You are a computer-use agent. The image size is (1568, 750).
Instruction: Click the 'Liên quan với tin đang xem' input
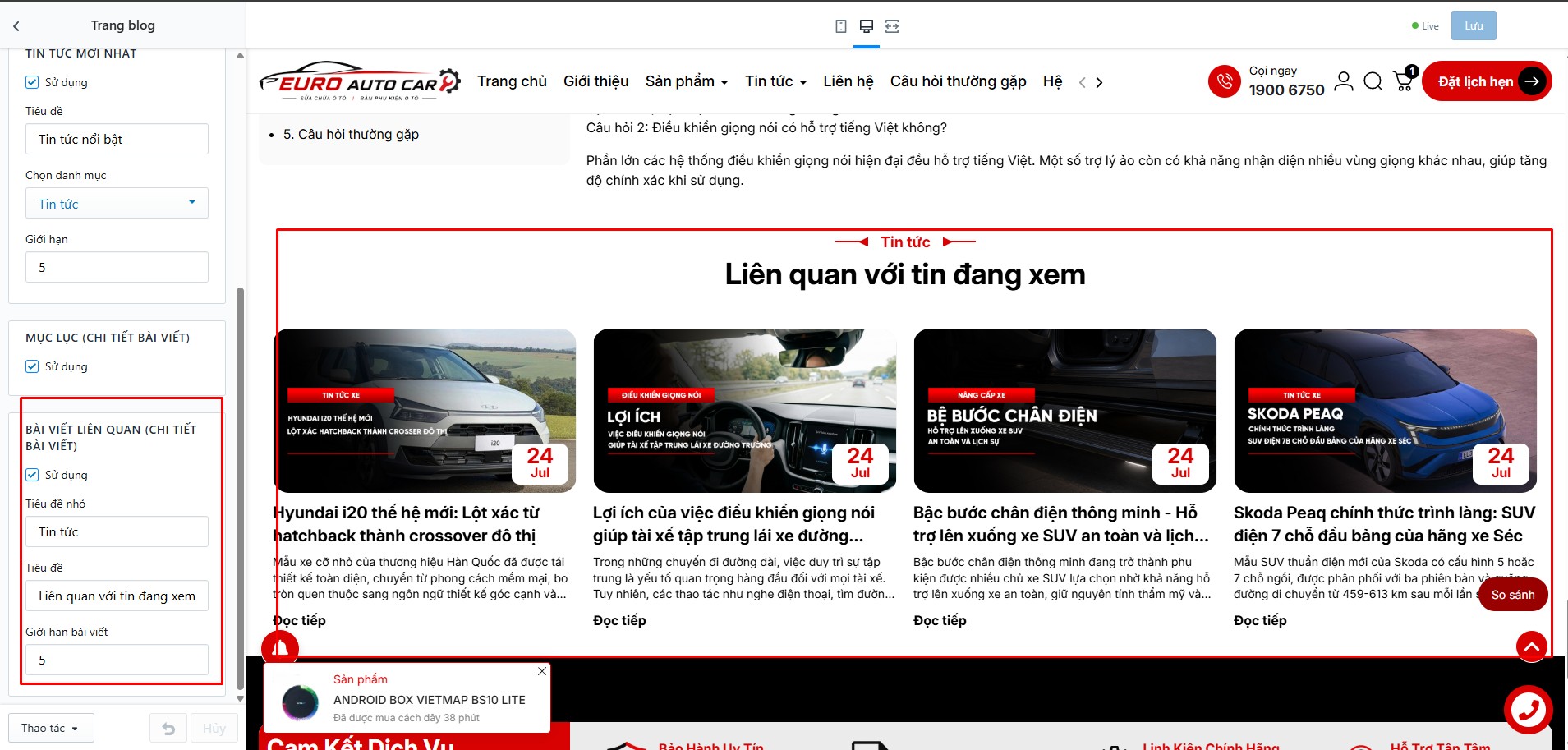[117, 596]
